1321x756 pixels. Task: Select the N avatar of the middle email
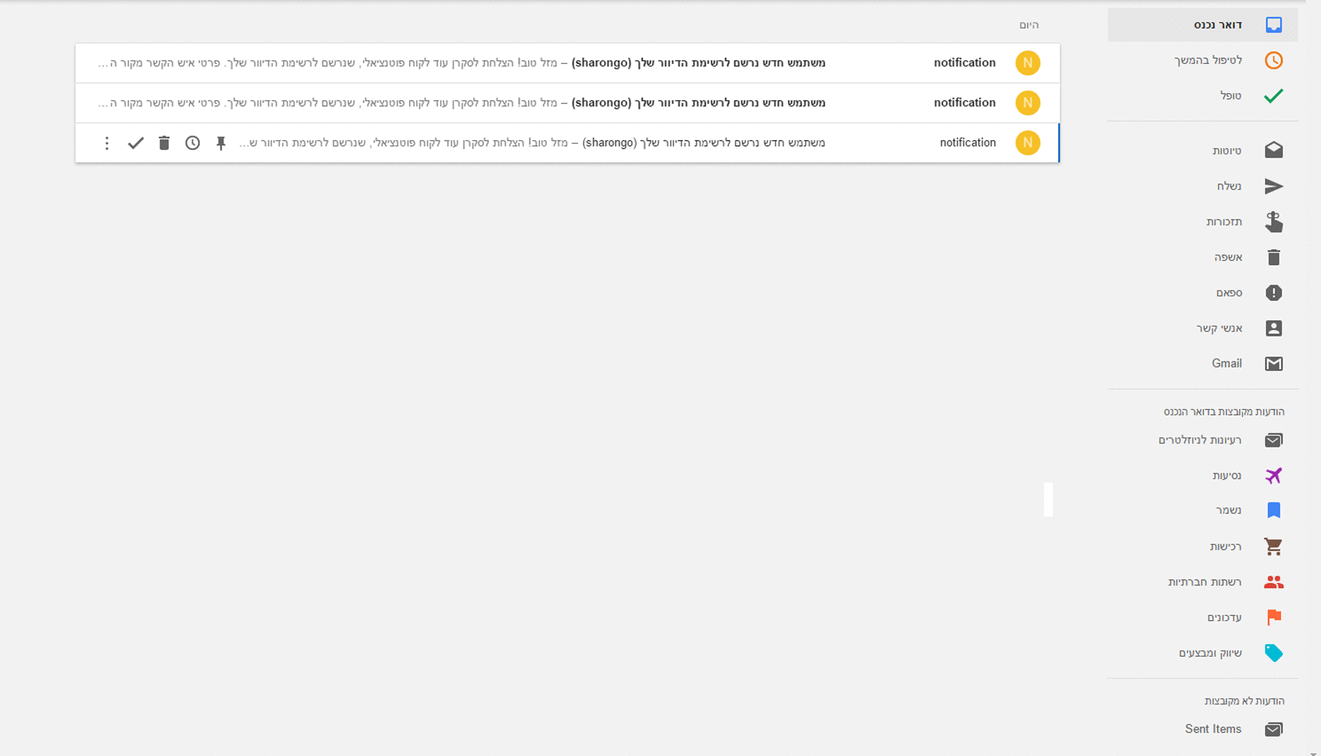point(1028,103)
